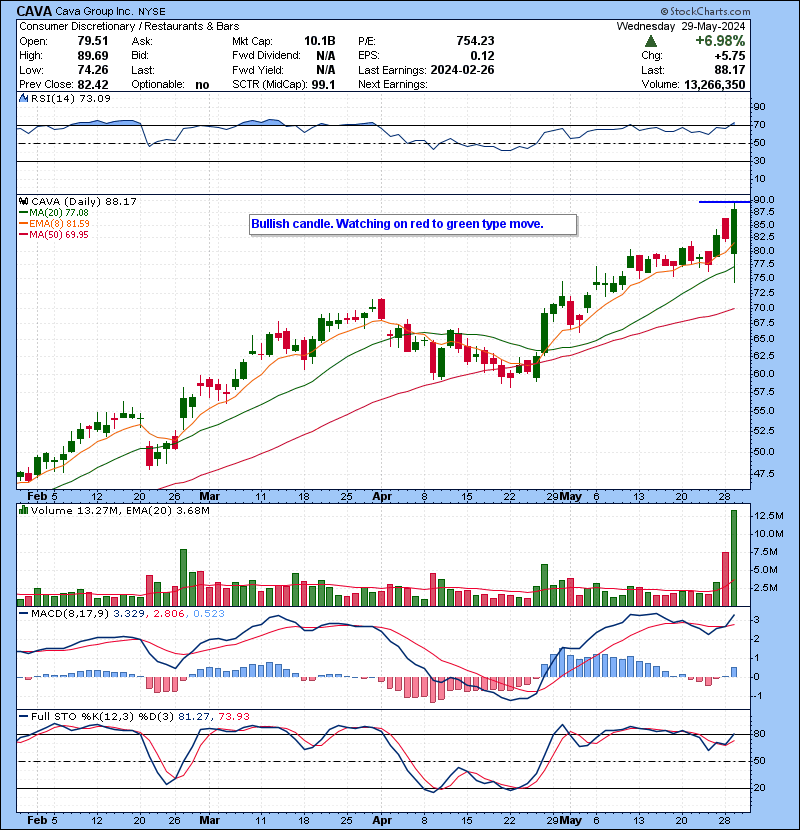Viewport: 800px width, 830px height.
Task: Click the Wednesday 29-May-2024 date
Action: (x=681, y=26)
